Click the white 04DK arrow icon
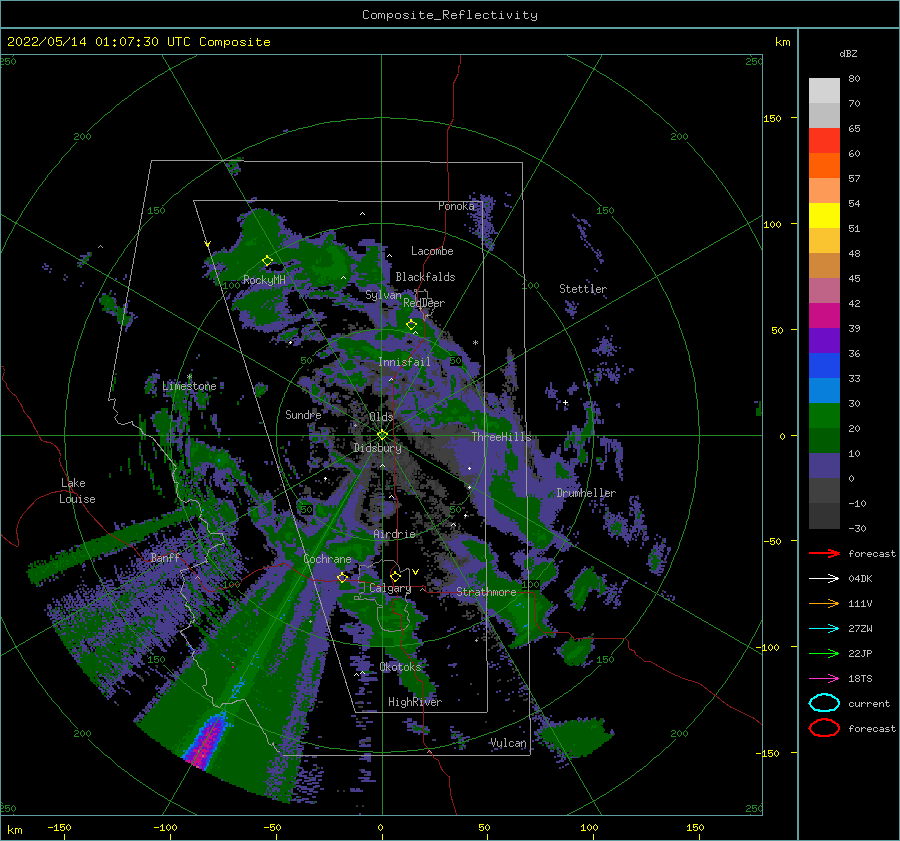The height and width of the screenshot is (841, 900). 824,579
